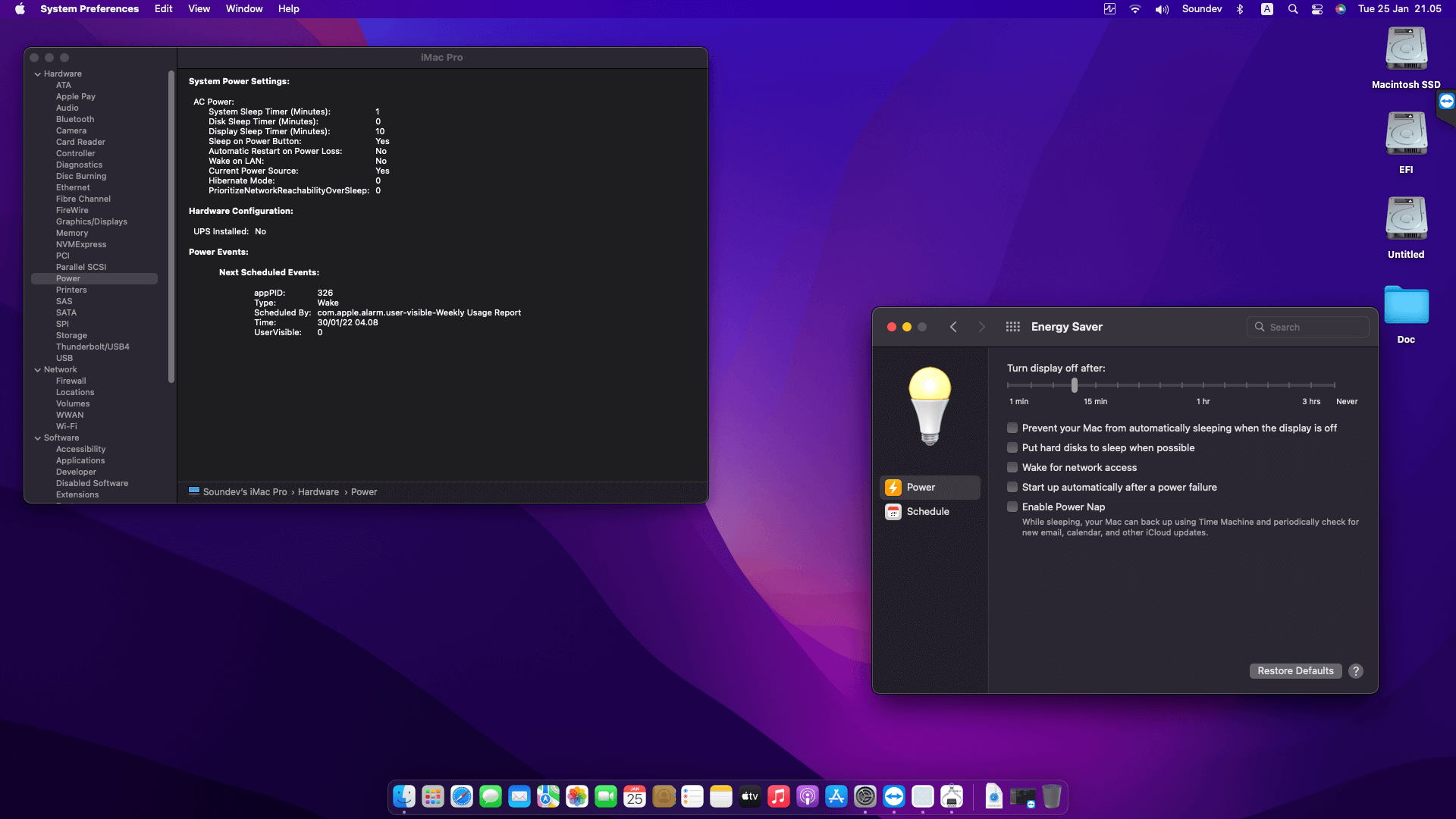Check Put hard disks to sleep when possible
The height and width of the screenshot is (819, 1456).
coord(1012,447)
